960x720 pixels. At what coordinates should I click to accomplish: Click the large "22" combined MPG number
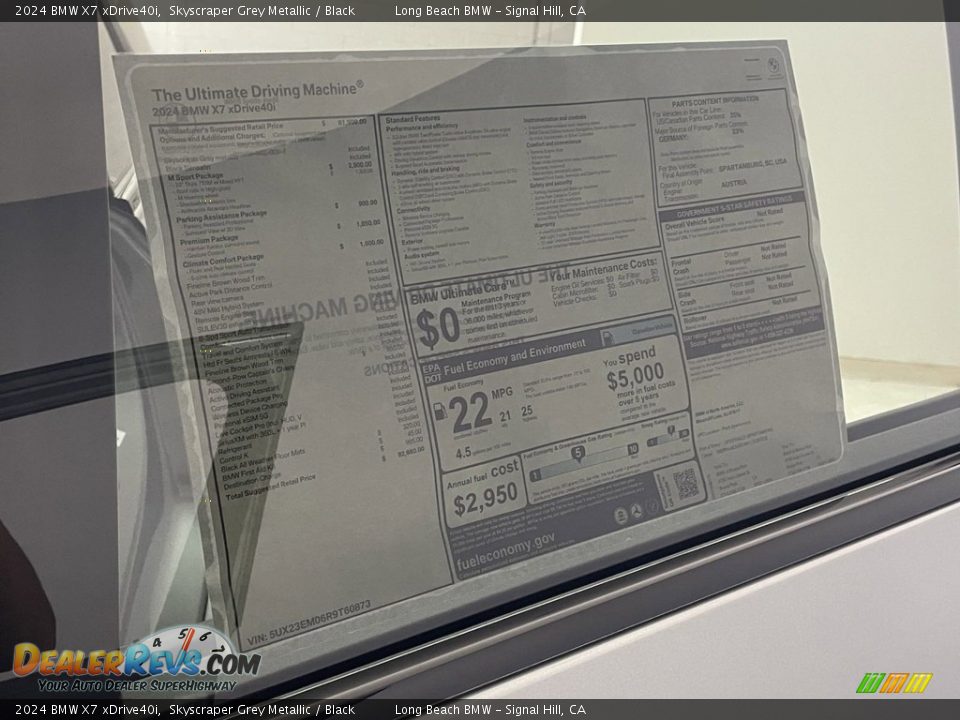[470, 411]
